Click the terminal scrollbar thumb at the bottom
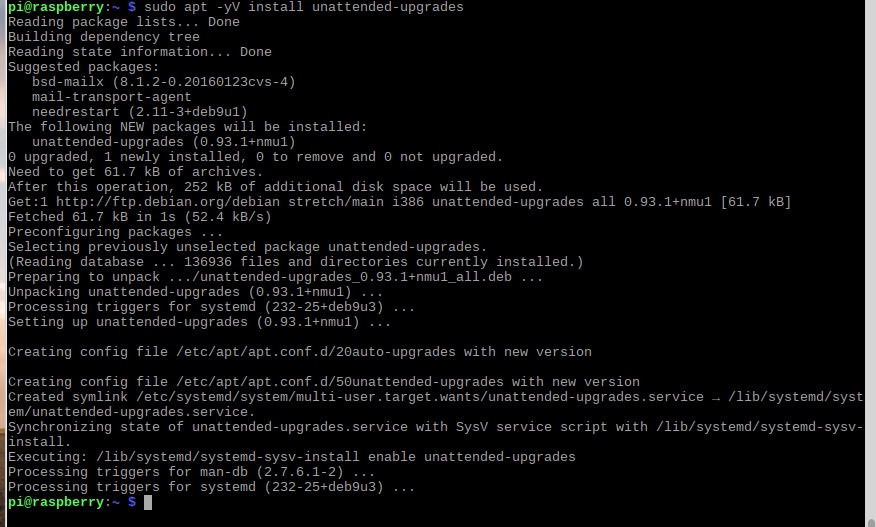The width and height of the screenshot is (876, 527). [x=870, y=524]
